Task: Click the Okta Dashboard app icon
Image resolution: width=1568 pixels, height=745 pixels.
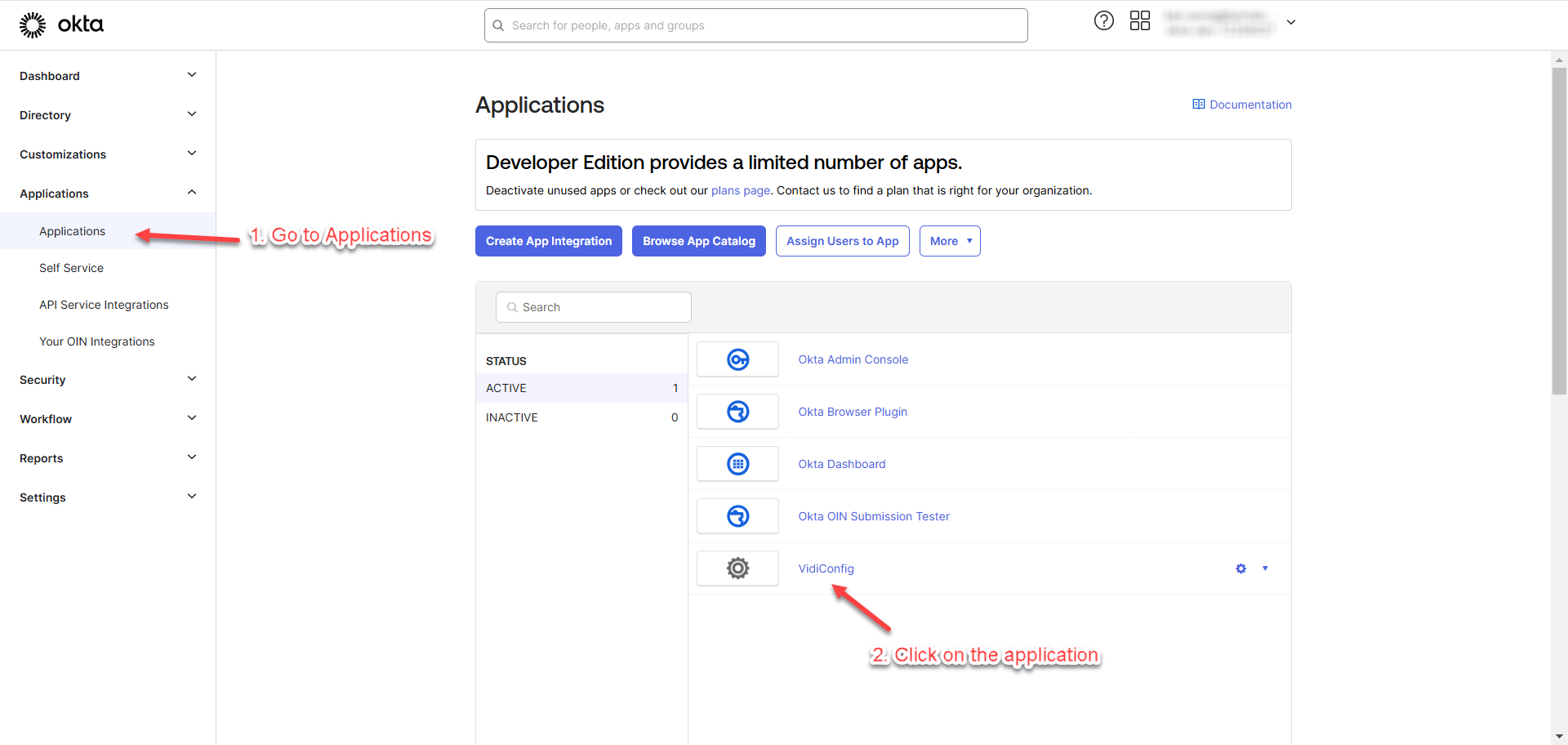Action: click(737, 464)
